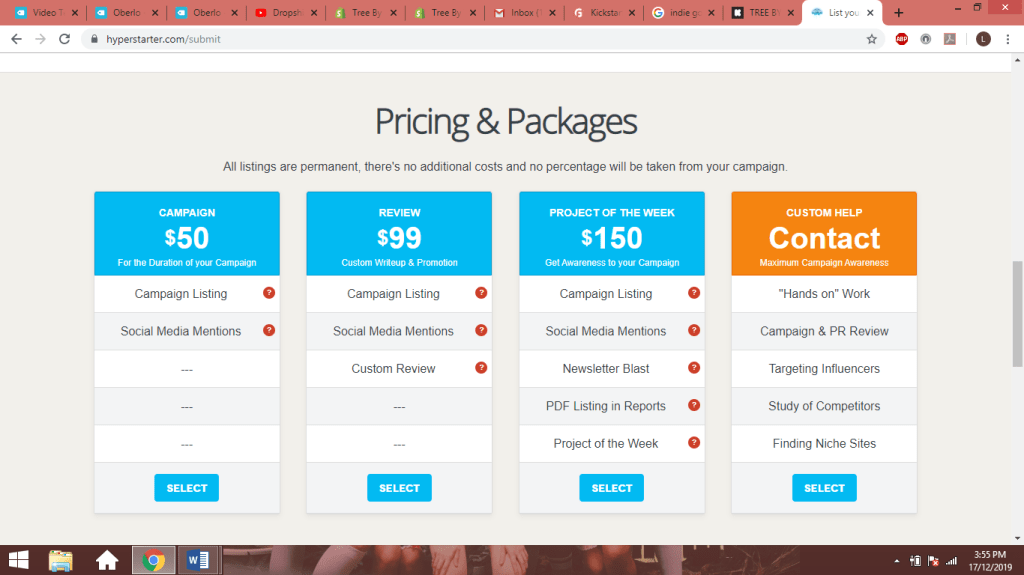Click the help icon beside Project of the Week

(x=694, y=442)
